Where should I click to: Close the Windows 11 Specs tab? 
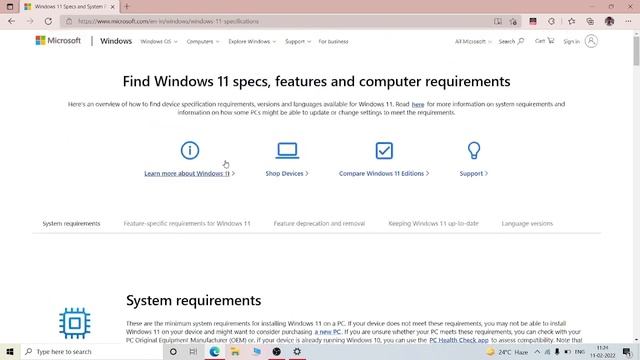[113, 7]
